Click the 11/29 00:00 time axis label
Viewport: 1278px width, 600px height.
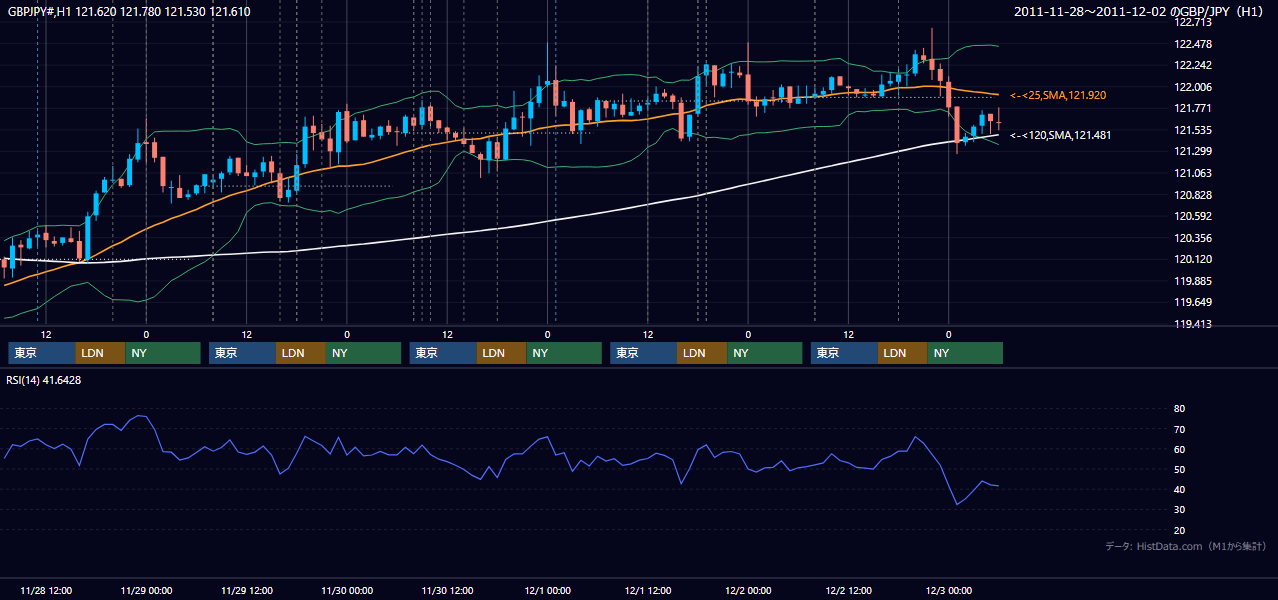pyautogui.click(x=146, y=590)
